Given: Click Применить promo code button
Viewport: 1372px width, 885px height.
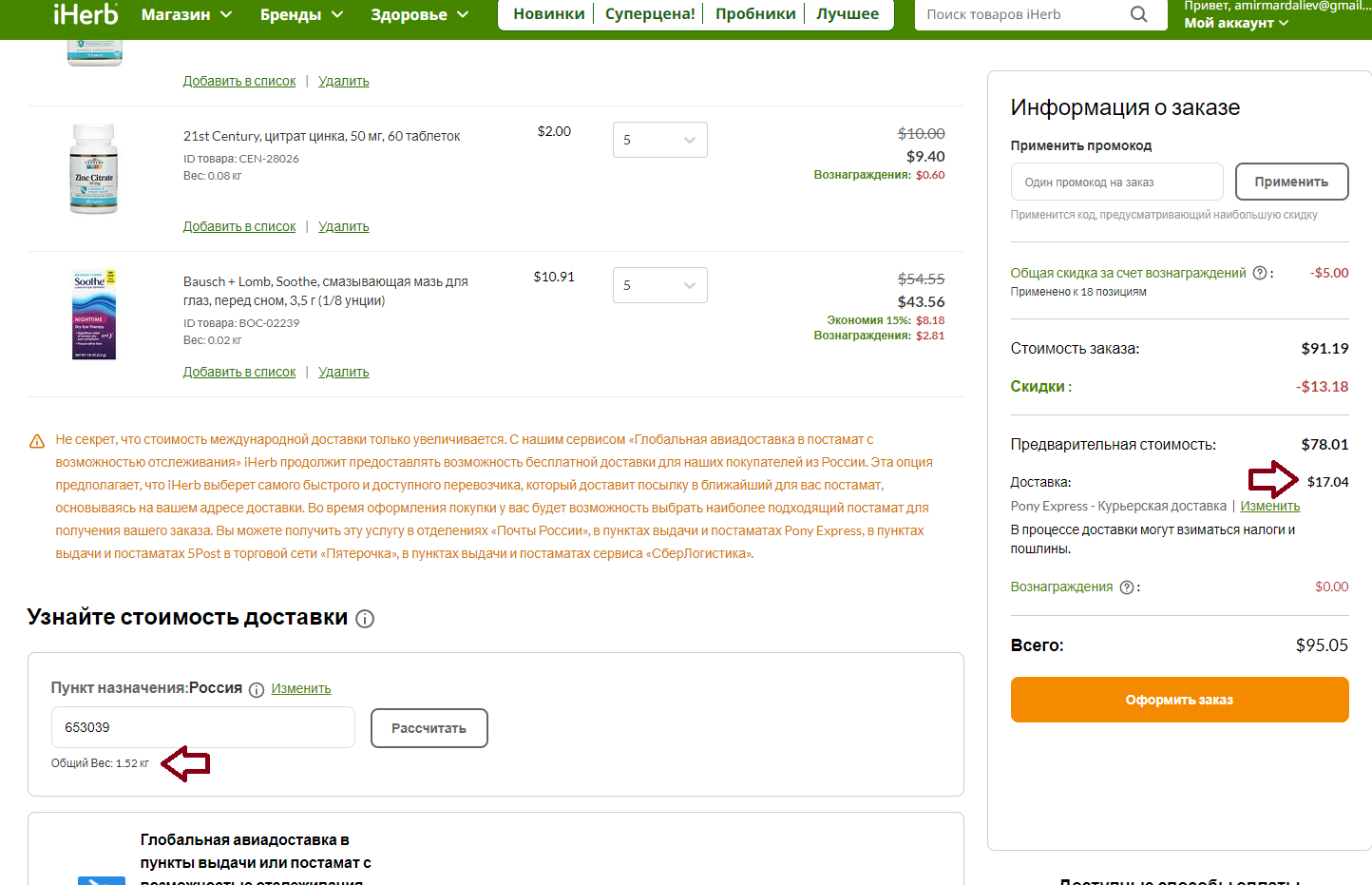Looking at the screenshot, I should (x=1291, y=182).
